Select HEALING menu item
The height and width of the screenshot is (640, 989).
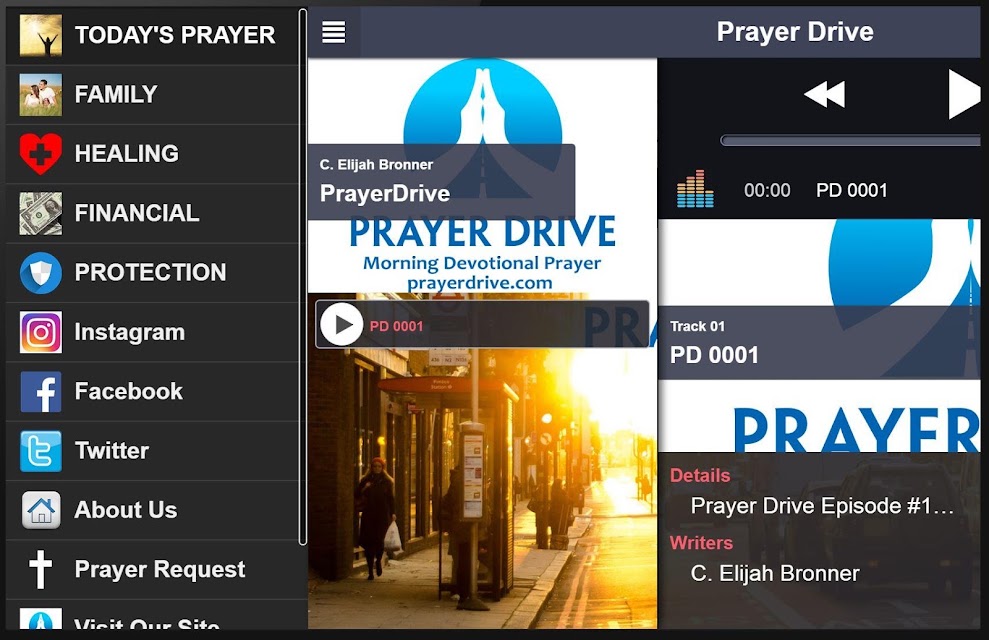click(x=152, y=154)
